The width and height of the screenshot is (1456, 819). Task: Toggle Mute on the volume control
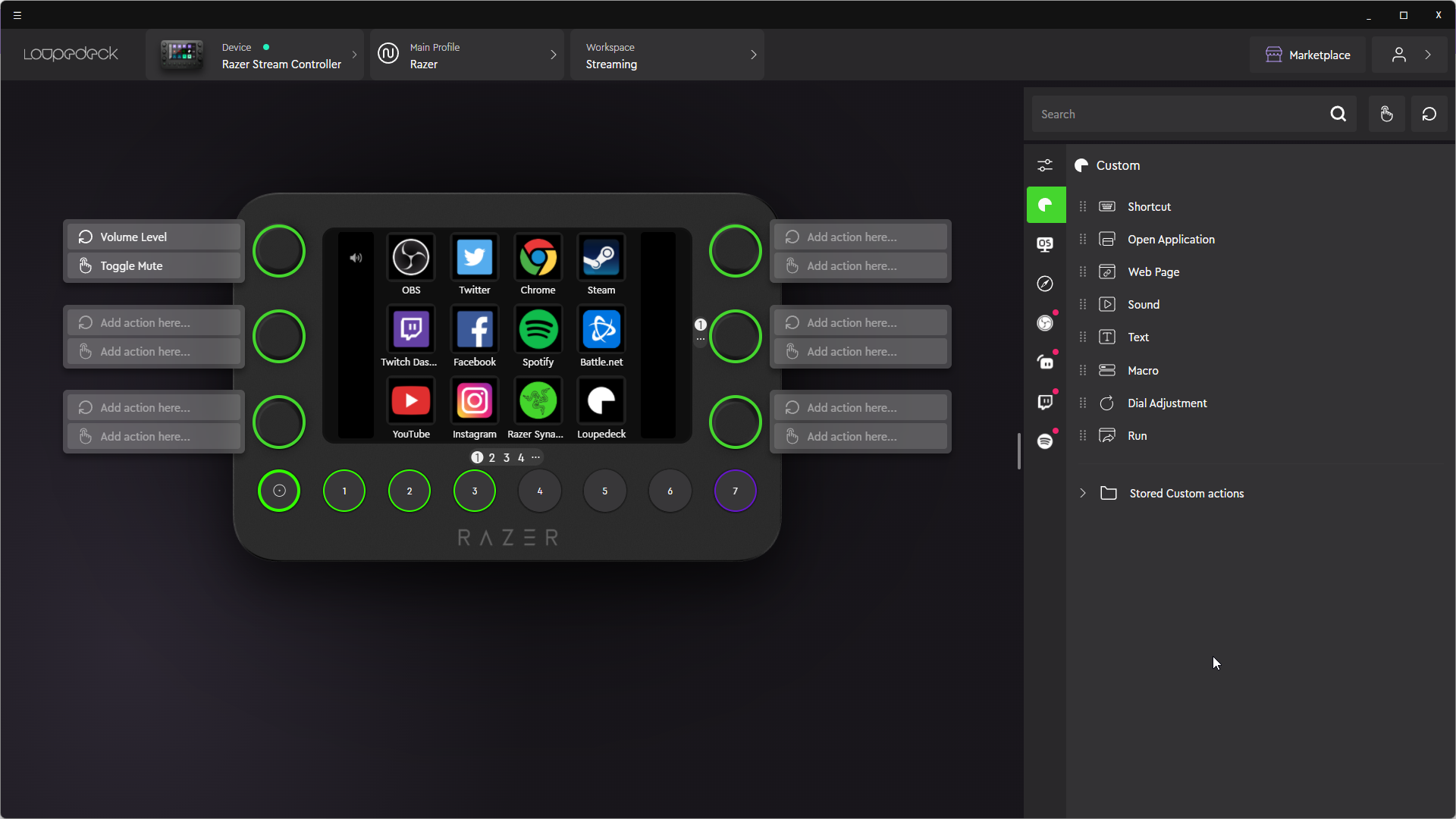point(154,266)
